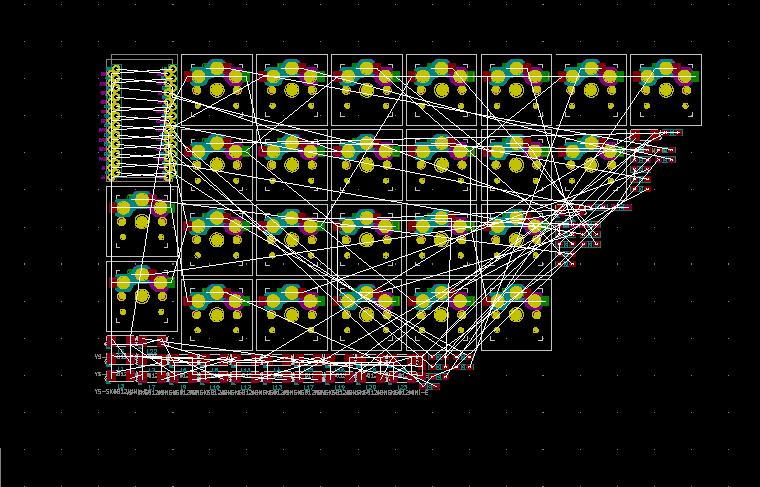Click the L7 reference label

(152, 387)
